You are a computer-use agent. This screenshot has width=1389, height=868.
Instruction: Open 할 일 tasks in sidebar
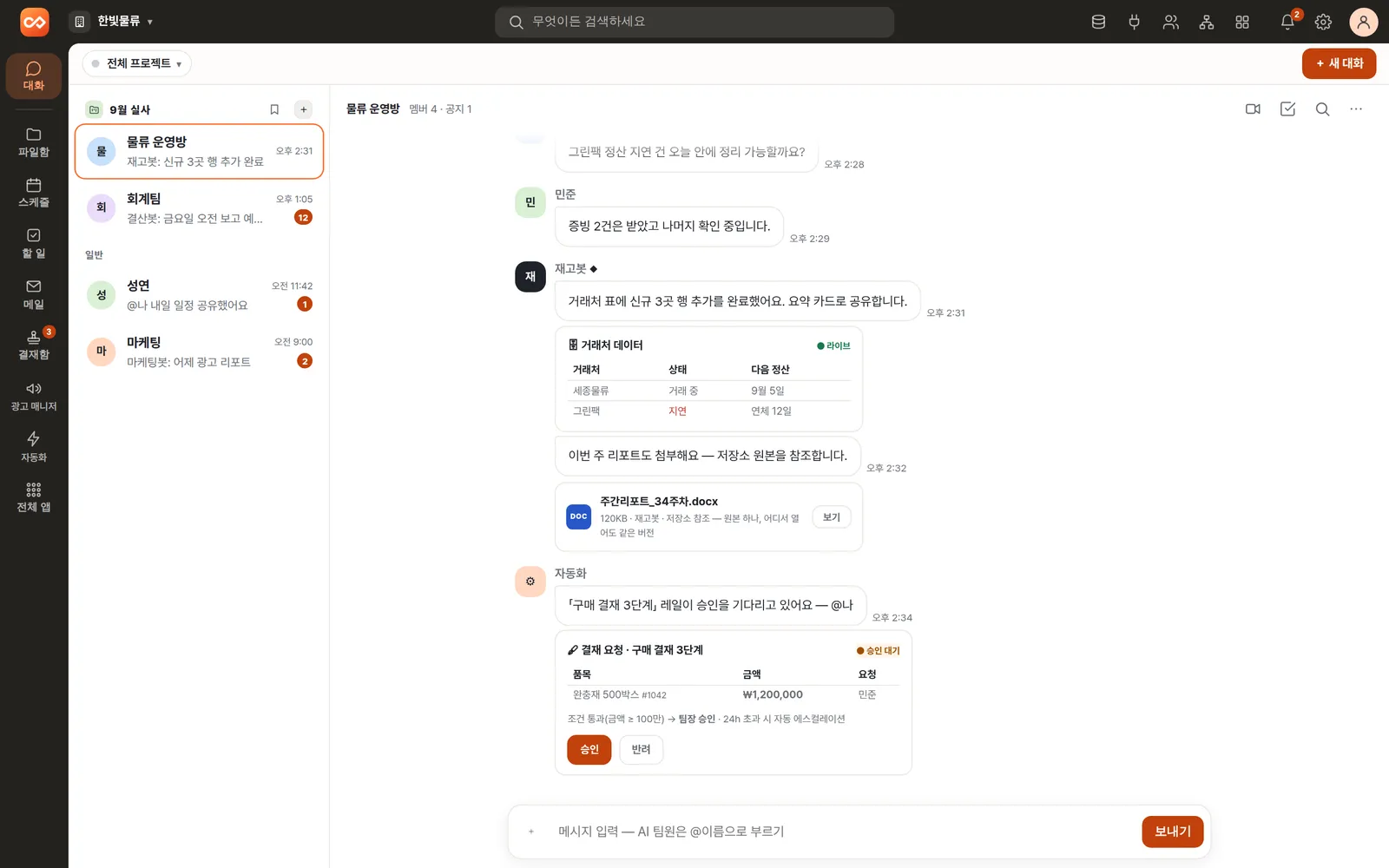click(x=34, y=244)
